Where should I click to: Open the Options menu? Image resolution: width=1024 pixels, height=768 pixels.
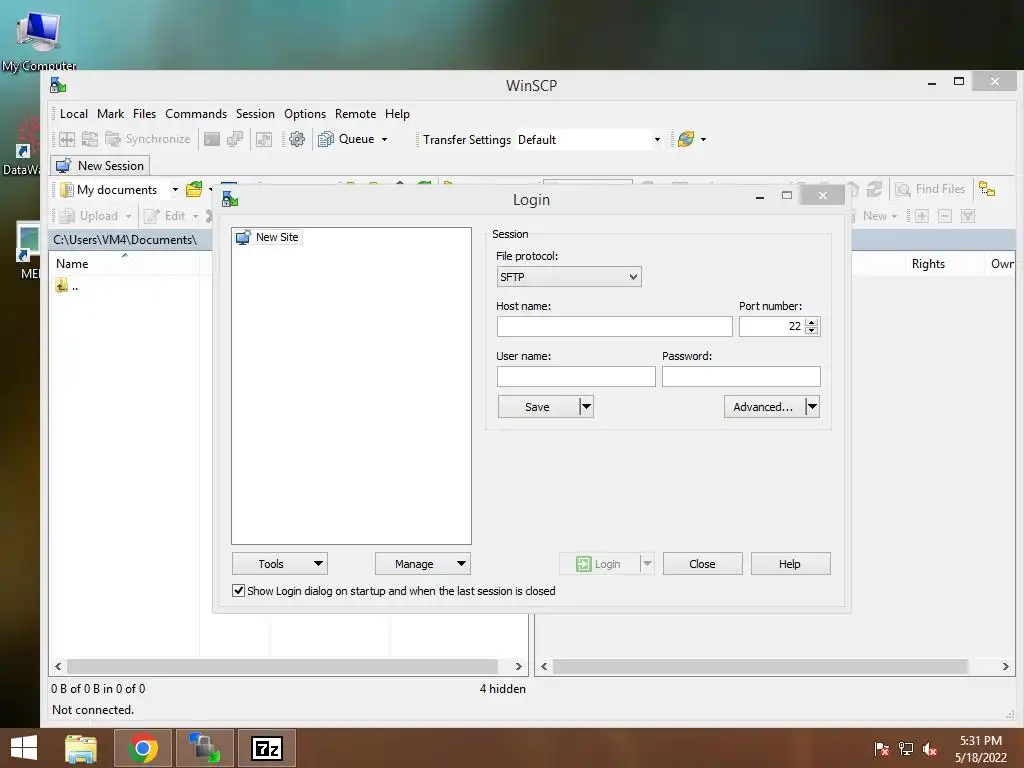(x=305, y=114)
